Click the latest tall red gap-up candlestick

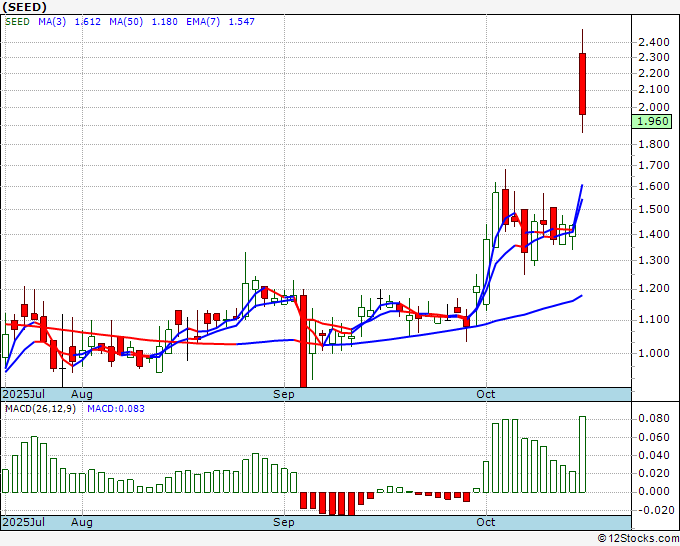(x=582, y=84)
